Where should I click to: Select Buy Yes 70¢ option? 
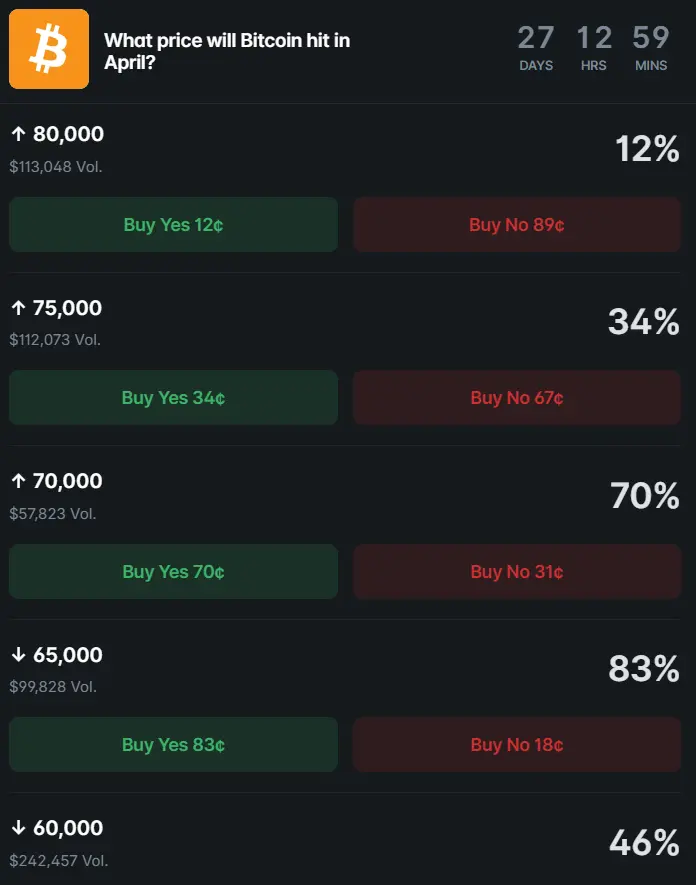click(x=173, y=572)
